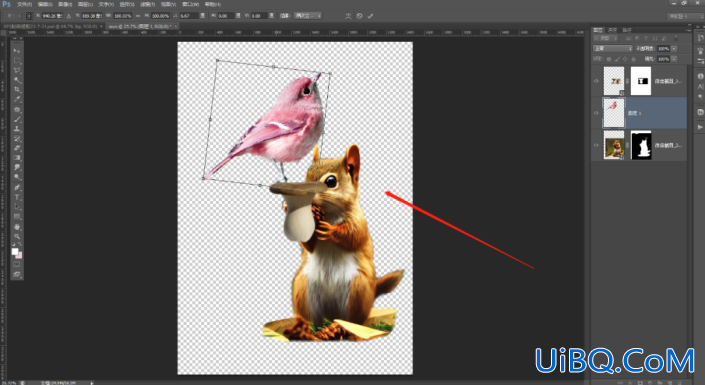Select the Eyedropper tool

tap(17, 99)
